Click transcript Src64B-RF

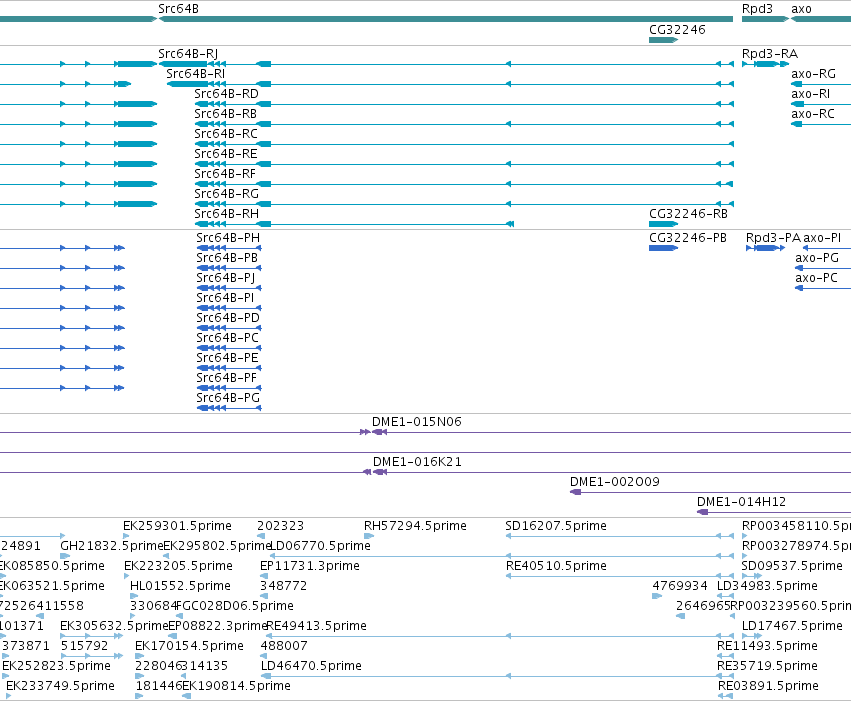point(225,174)
